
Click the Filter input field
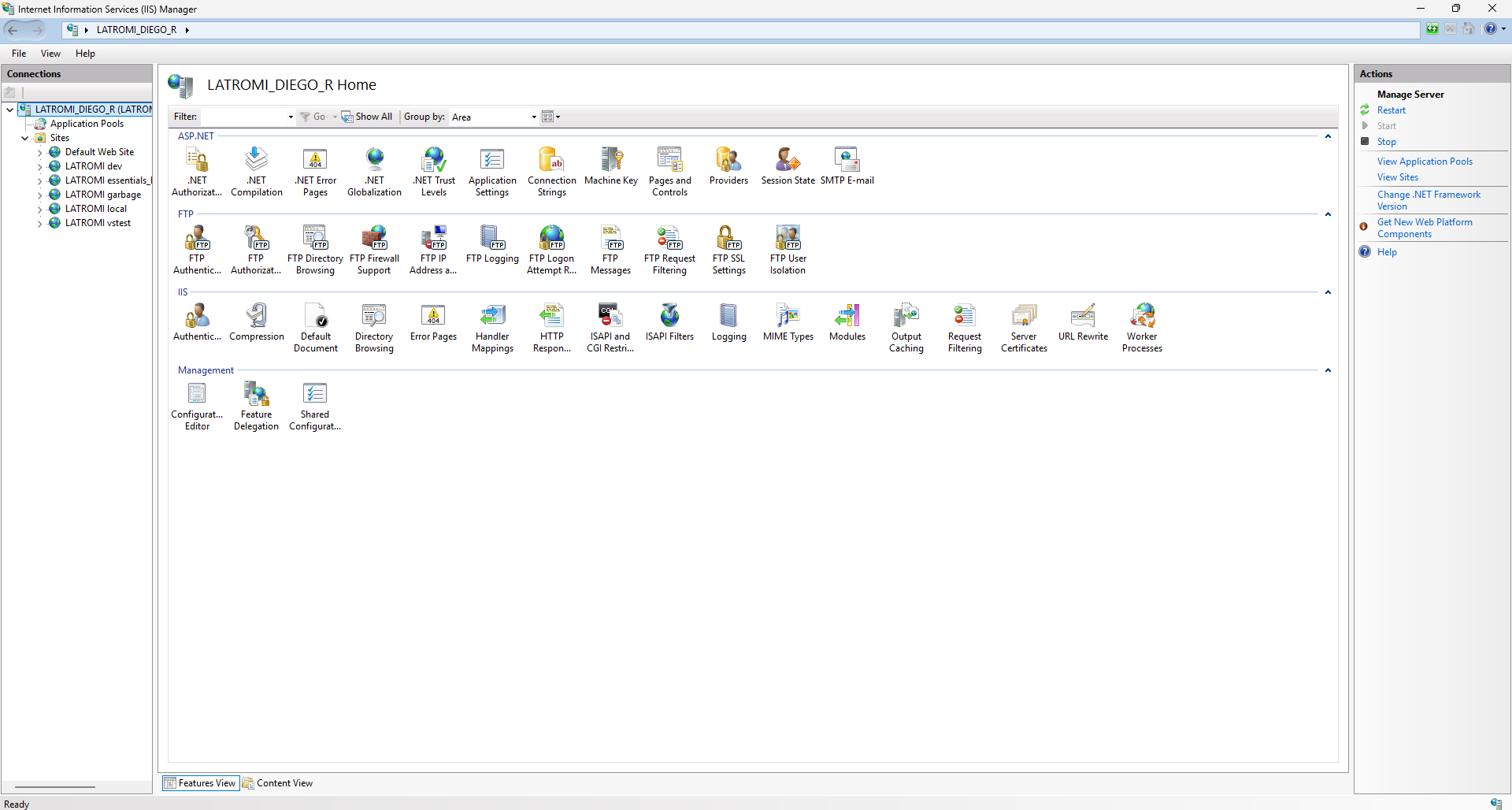coord(246,117)
